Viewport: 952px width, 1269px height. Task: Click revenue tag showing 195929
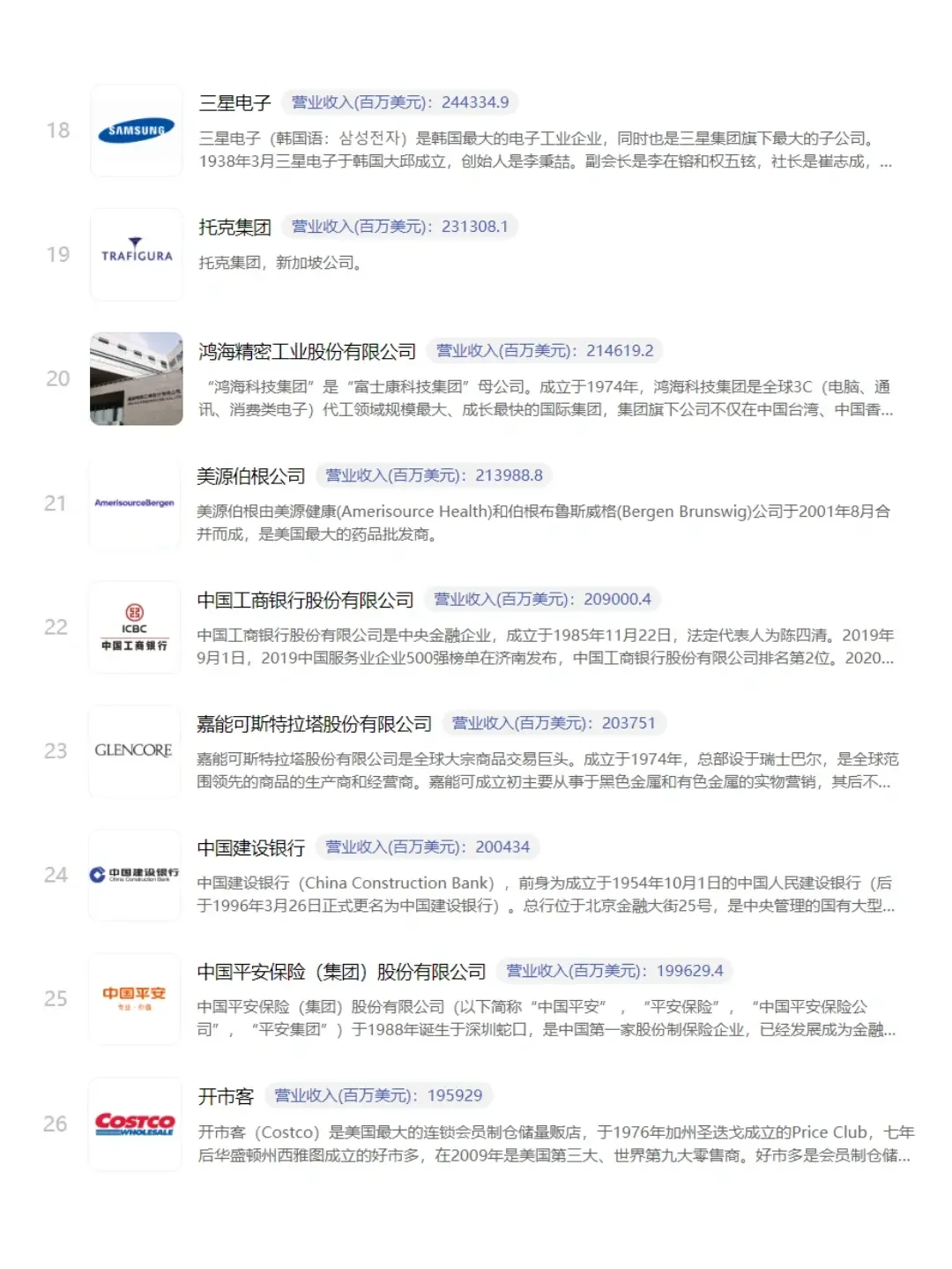(378, 1095)
